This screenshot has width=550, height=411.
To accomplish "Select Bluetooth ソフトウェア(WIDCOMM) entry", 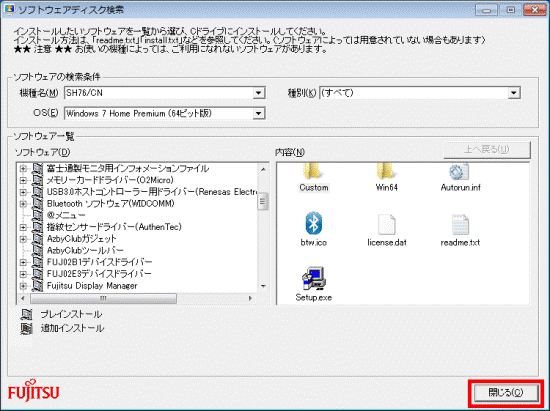I will tap(110, 204).
